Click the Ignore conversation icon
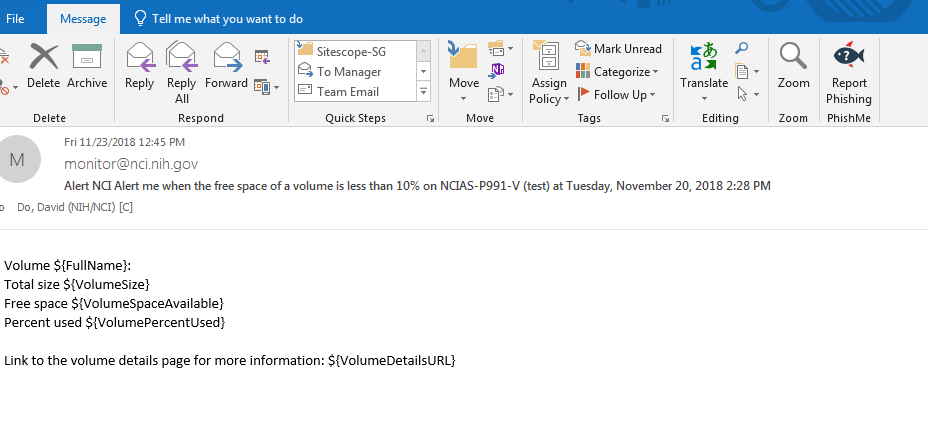 point(5,57)
